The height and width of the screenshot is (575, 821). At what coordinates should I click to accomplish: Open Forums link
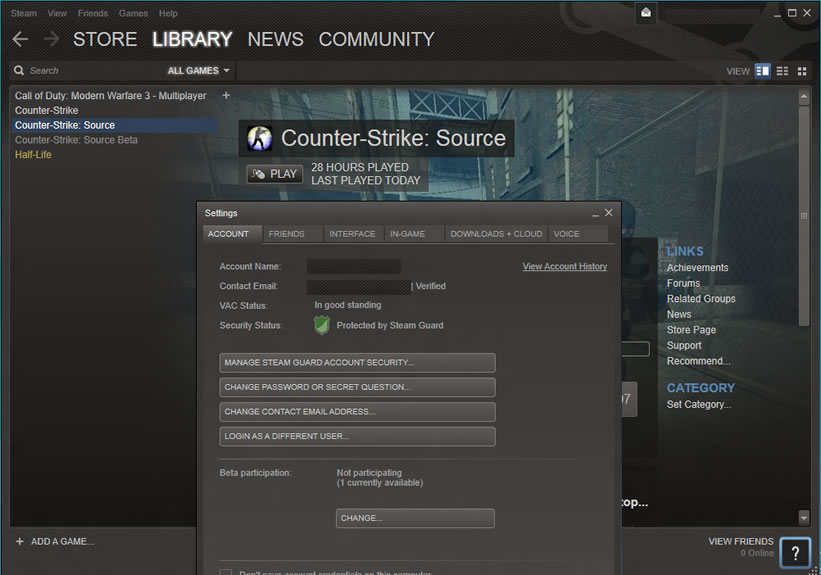(x=683, y=283)
